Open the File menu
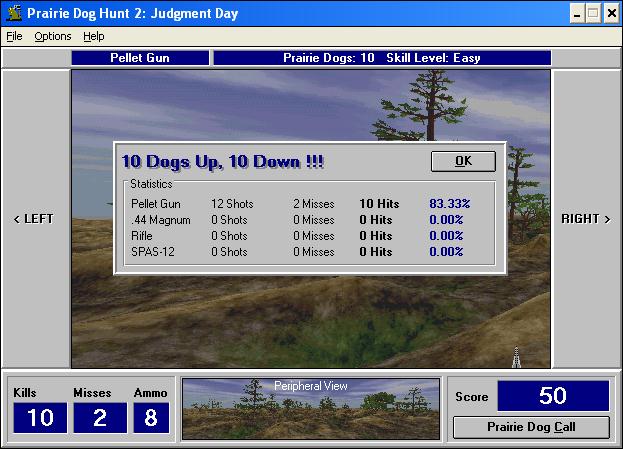The width and height of the screenshot is (623, 449). tap(14, 36)
